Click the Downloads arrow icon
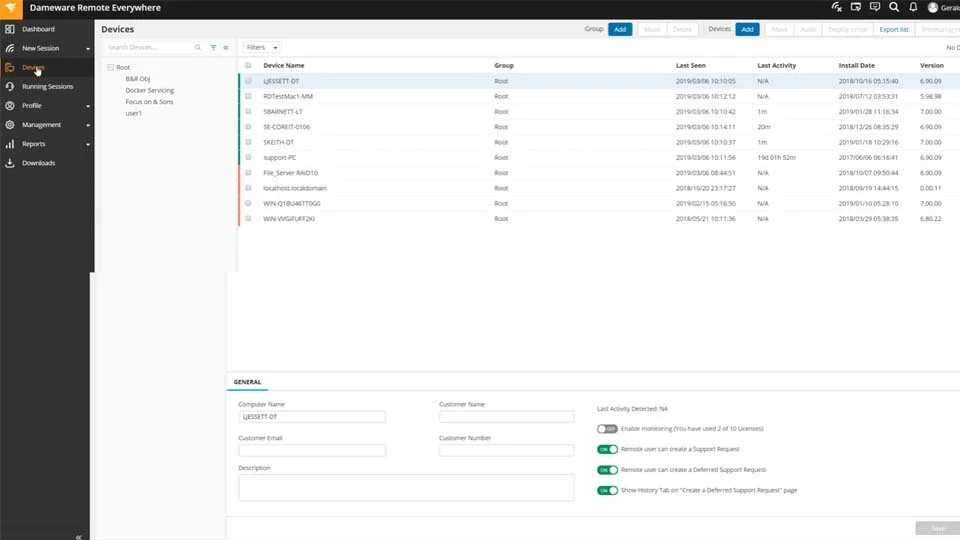960x540 pixels. 10,163
